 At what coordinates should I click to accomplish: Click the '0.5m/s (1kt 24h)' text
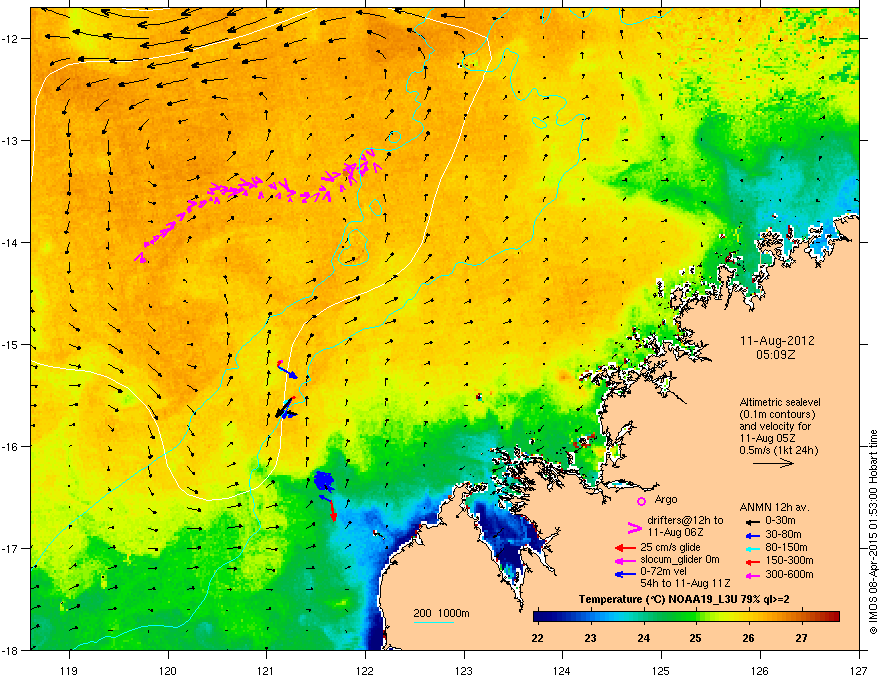[778, 450]
